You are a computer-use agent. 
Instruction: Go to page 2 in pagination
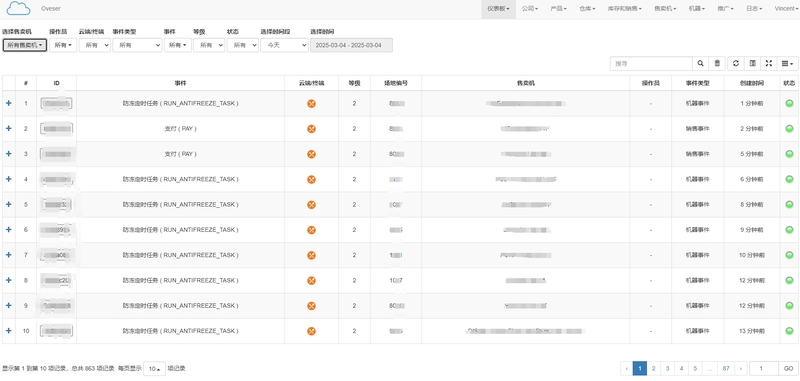(x=654, y=368)
